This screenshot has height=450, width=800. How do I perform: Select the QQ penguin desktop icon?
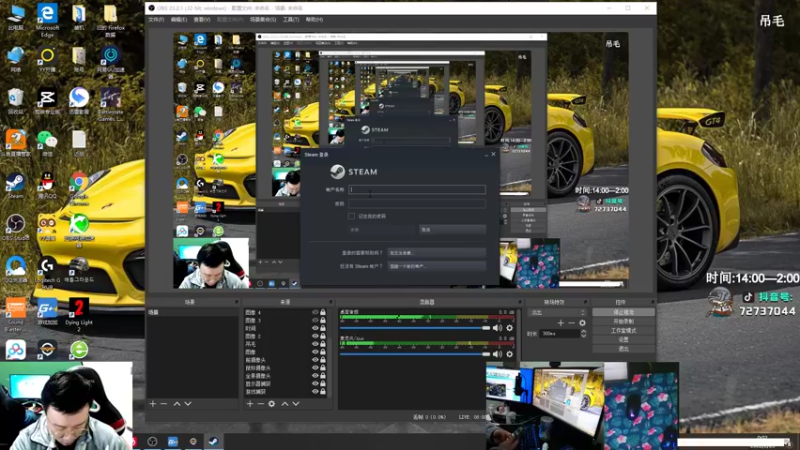point(47,184)
